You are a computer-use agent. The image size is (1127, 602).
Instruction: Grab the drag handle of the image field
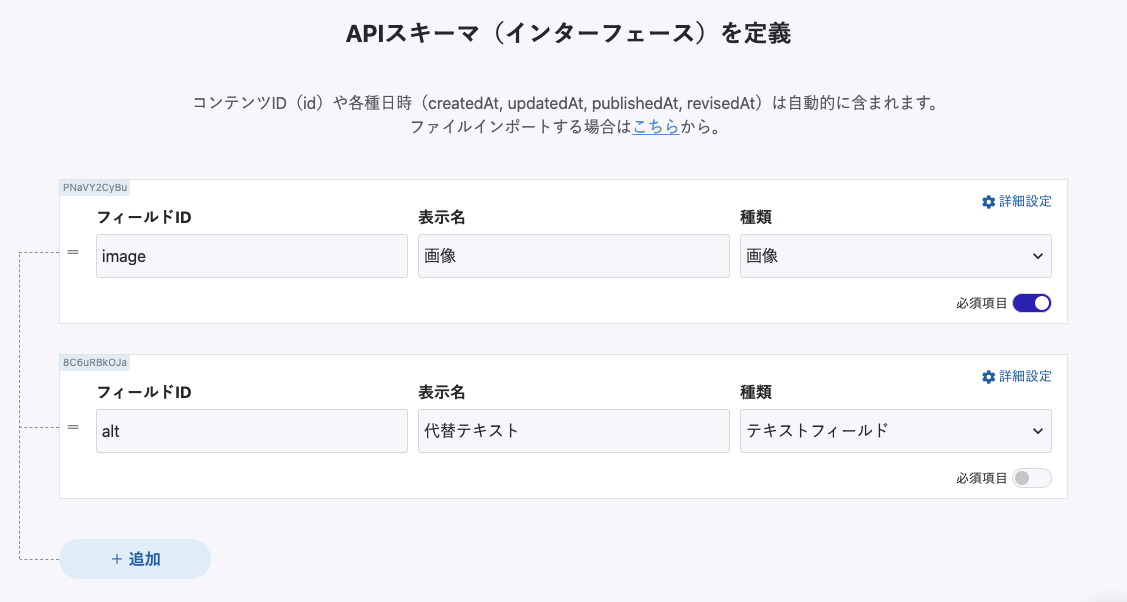pos(73,252)
